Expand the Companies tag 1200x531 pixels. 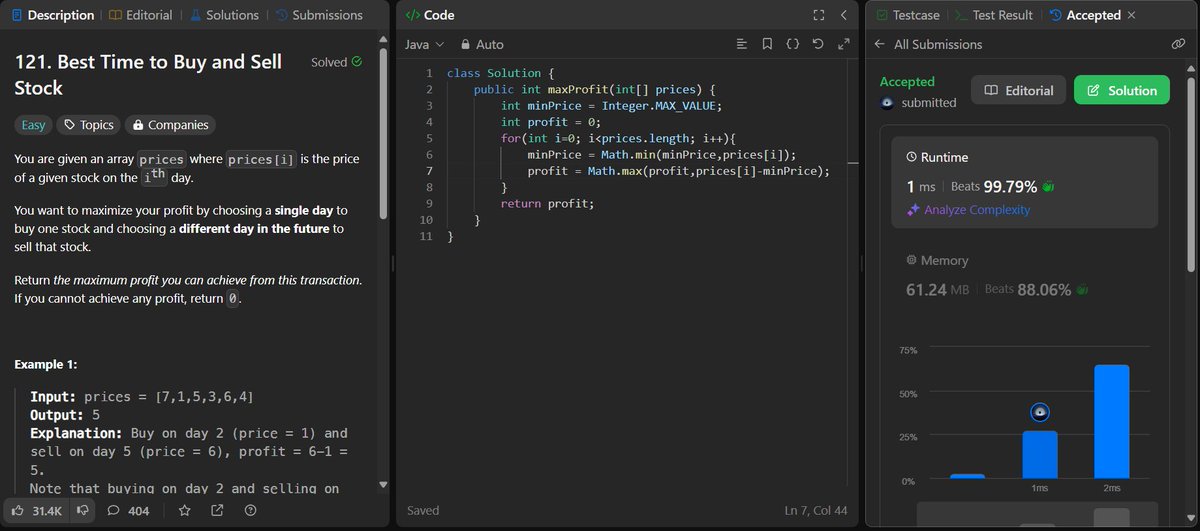pos(170,125)
